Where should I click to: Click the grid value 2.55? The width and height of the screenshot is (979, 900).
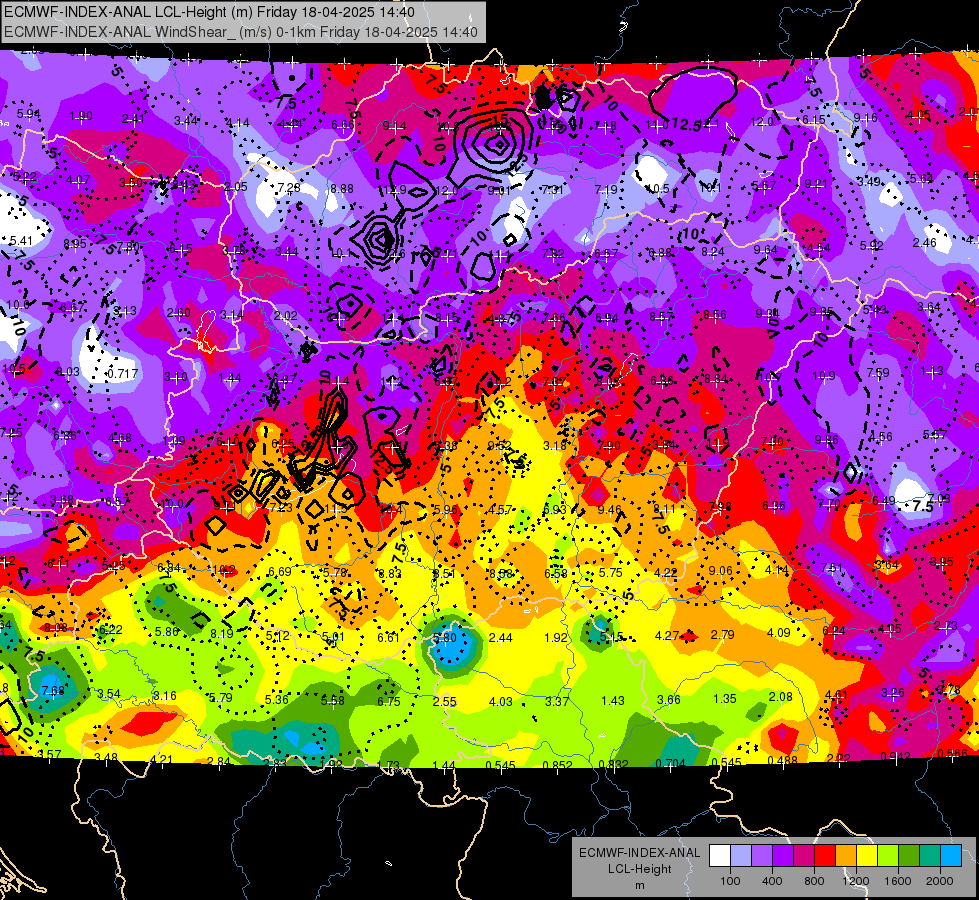point(445,702)
